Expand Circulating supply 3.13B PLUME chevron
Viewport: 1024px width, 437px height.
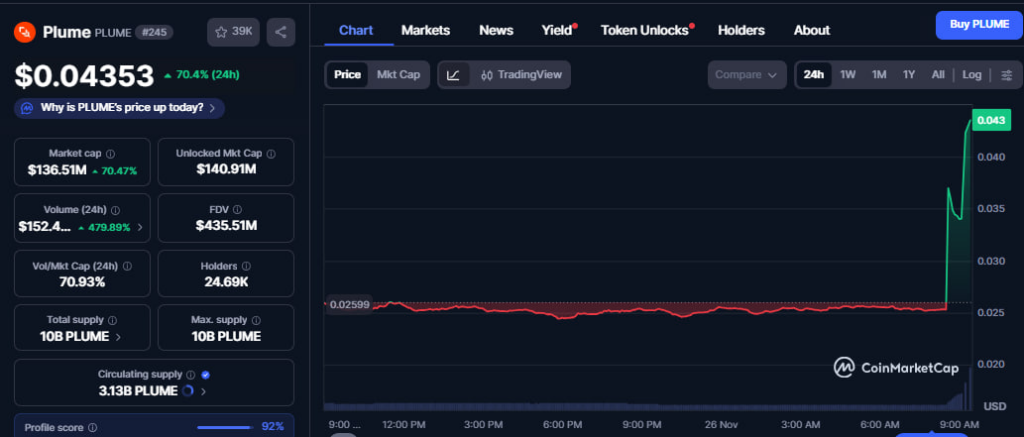tap(203, 391)
